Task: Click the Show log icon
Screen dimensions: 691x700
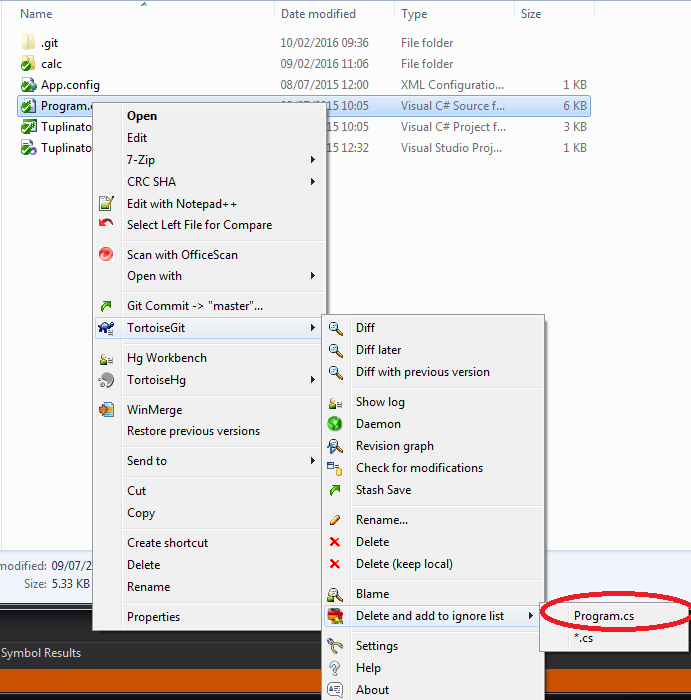Action: [335, 402]
